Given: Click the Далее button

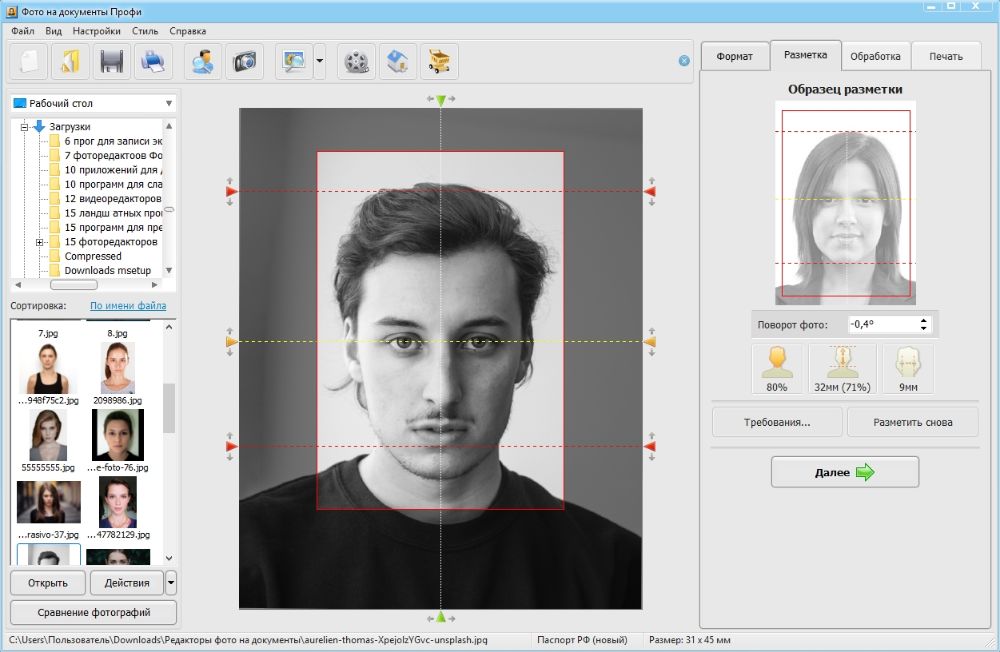Looking at the screenshot, I should 844,472.
